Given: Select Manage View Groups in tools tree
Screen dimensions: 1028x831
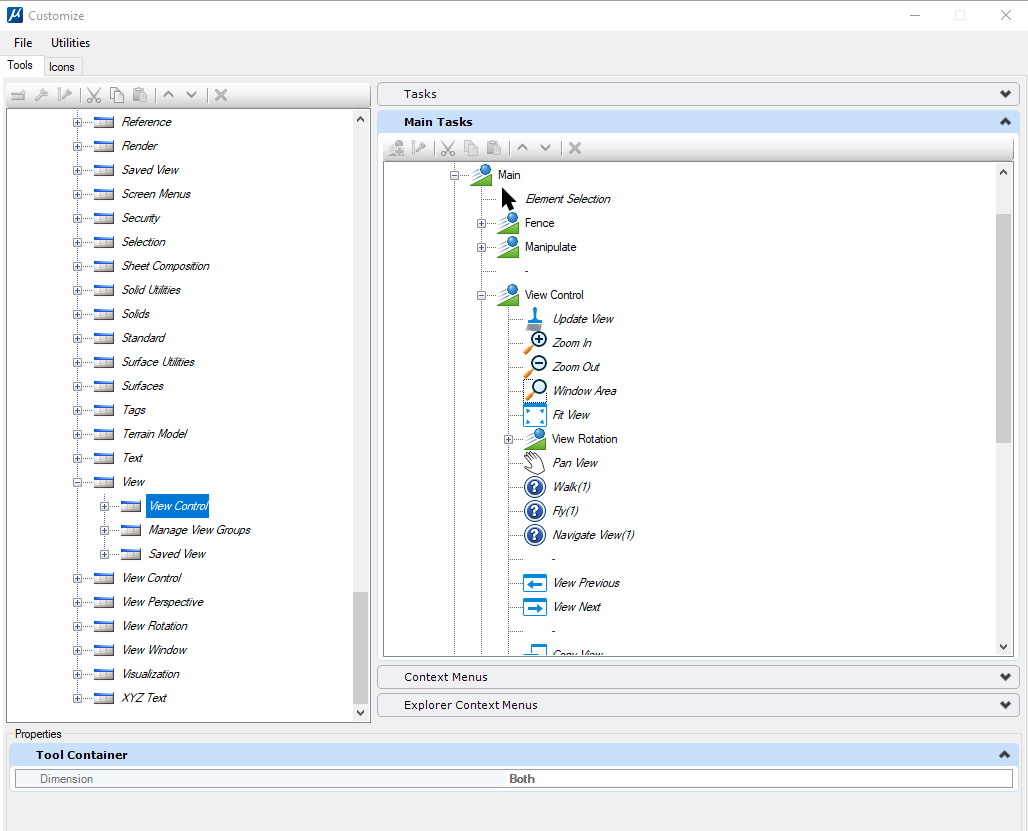Looking at the screenshot, I should [199, 530].
